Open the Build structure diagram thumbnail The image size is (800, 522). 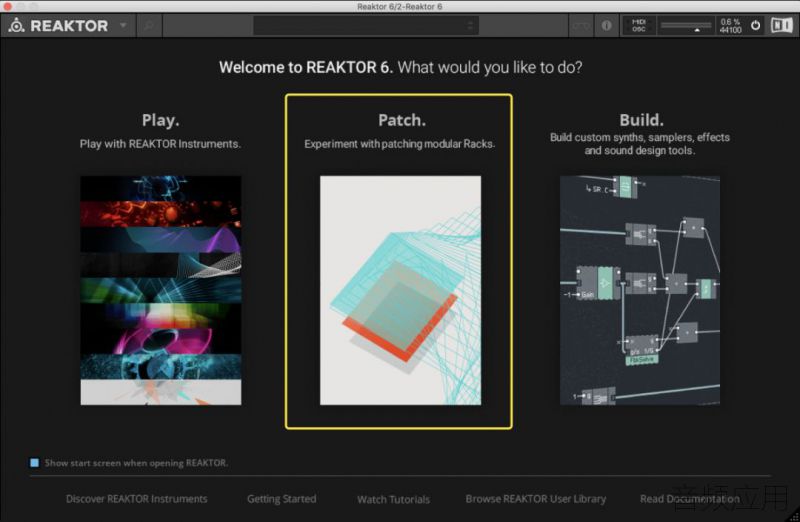[x=640, y=290]
